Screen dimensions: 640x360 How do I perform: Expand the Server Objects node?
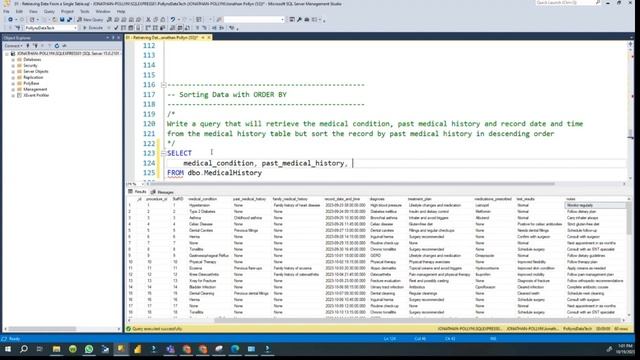click(13, 71)
